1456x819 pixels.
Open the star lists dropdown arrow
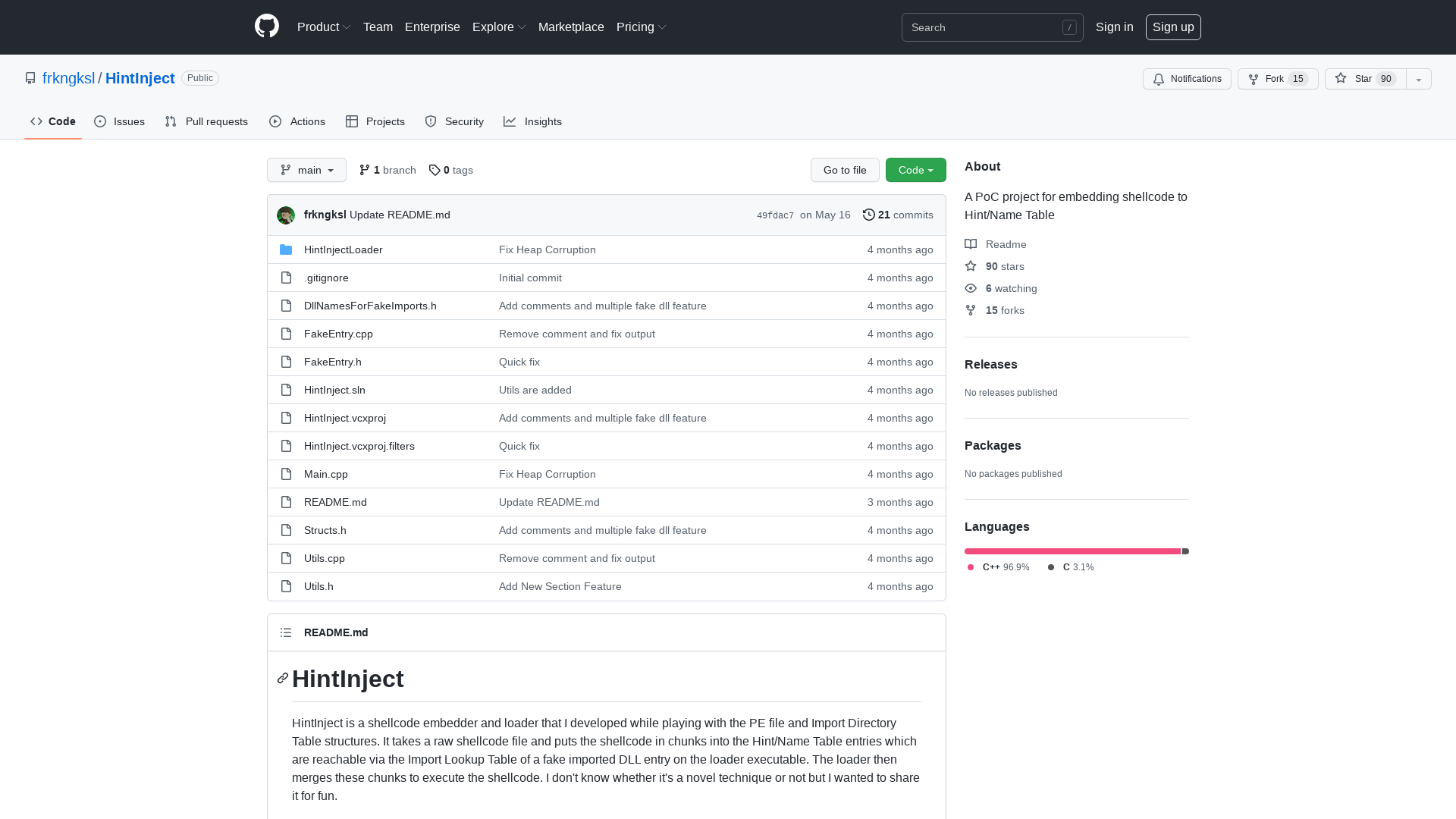coord(1419,79)
